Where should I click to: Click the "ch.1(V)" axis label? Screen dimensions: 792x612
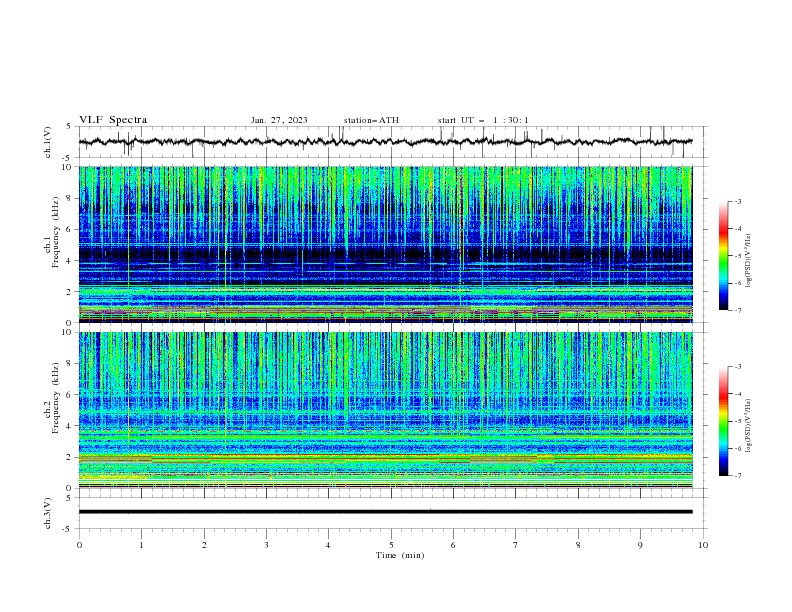point(47,142)
